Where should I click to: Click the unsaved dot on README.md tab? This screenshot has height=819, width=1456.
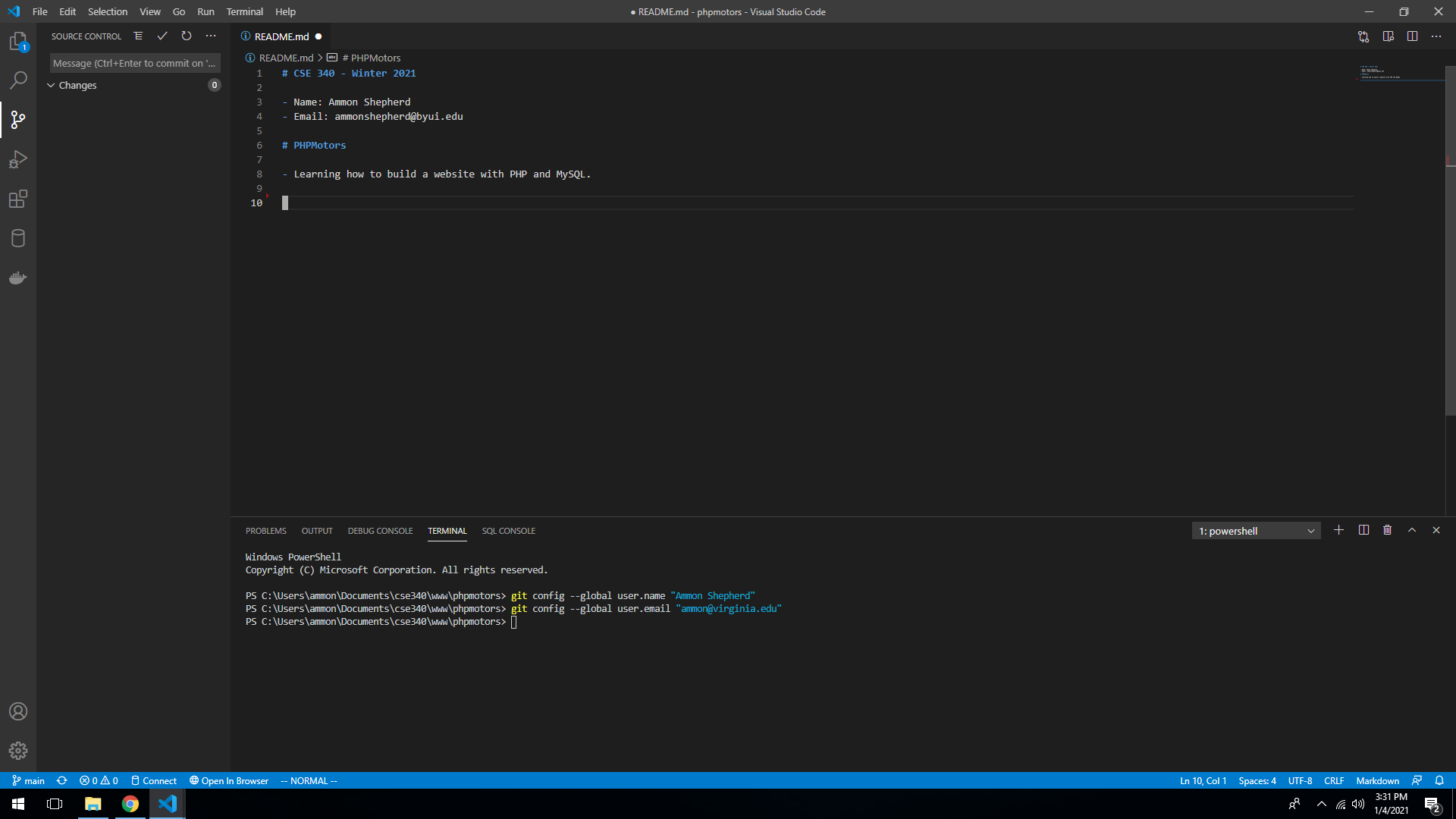[x=318, y=36]
